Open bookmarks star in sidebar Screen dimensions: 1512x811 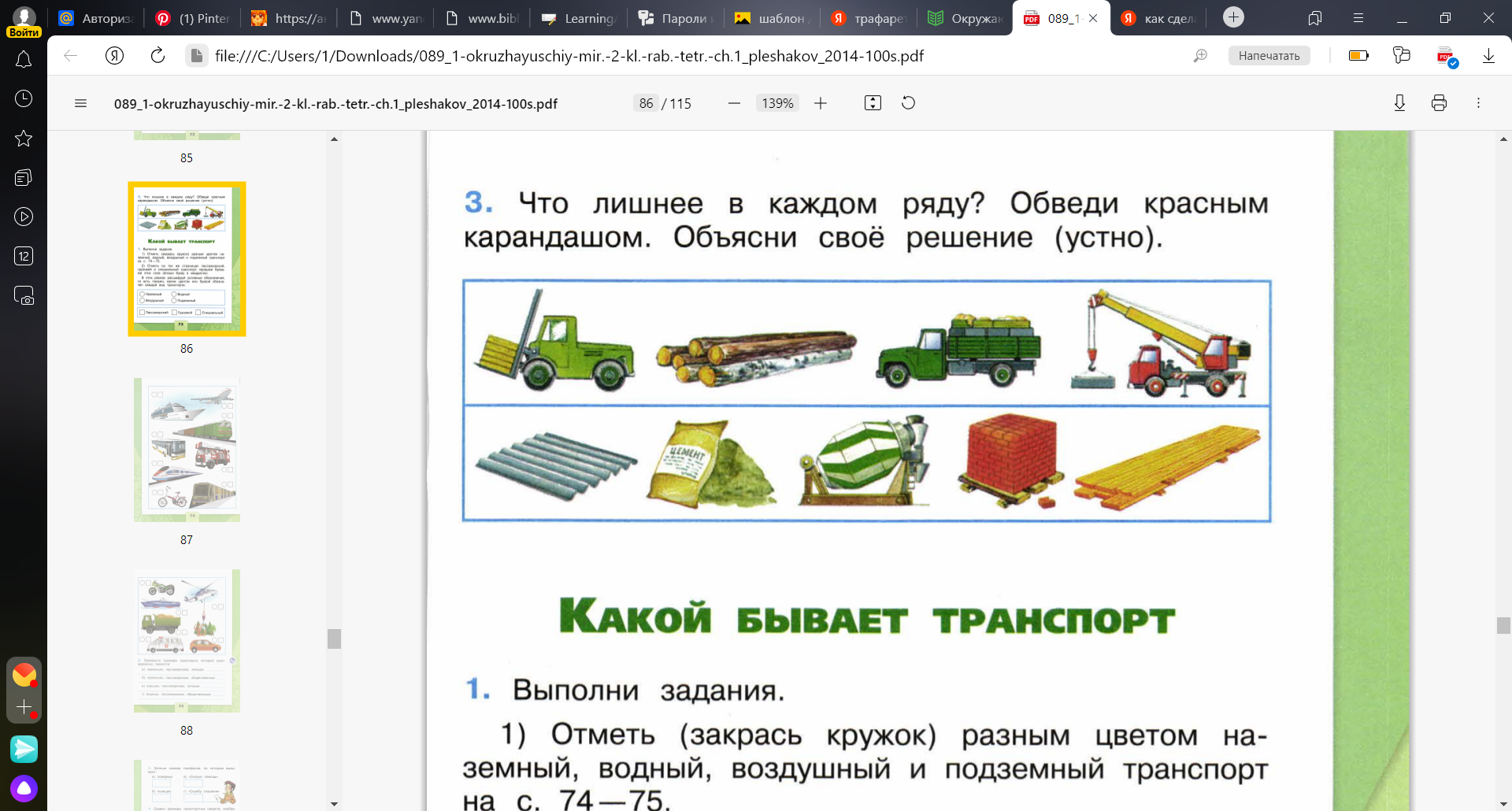coord(24,138)
